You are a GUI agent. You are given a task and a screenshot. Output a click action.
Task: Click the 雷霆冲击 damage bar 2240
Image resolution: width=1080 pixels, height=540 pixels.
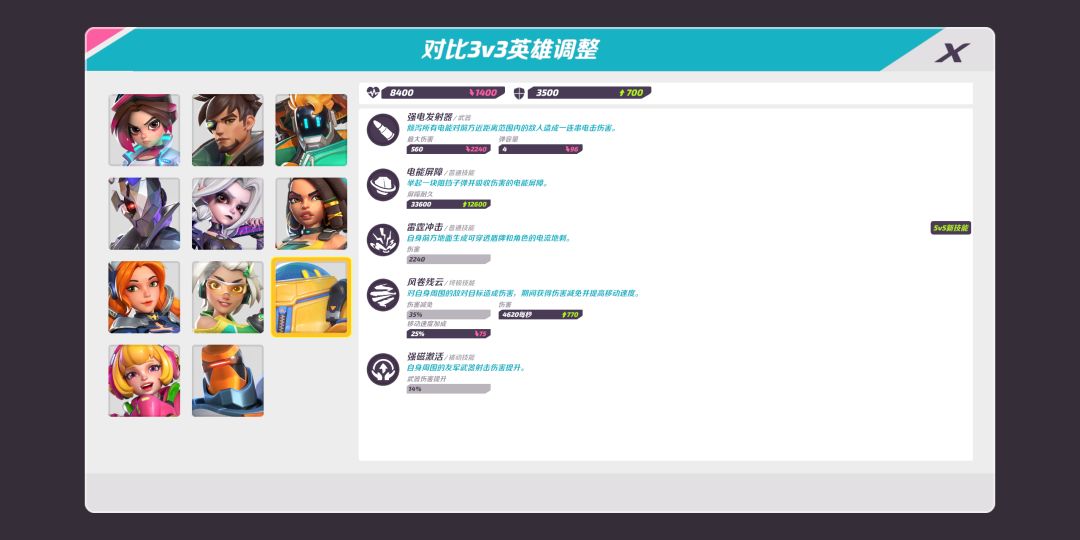448,259
